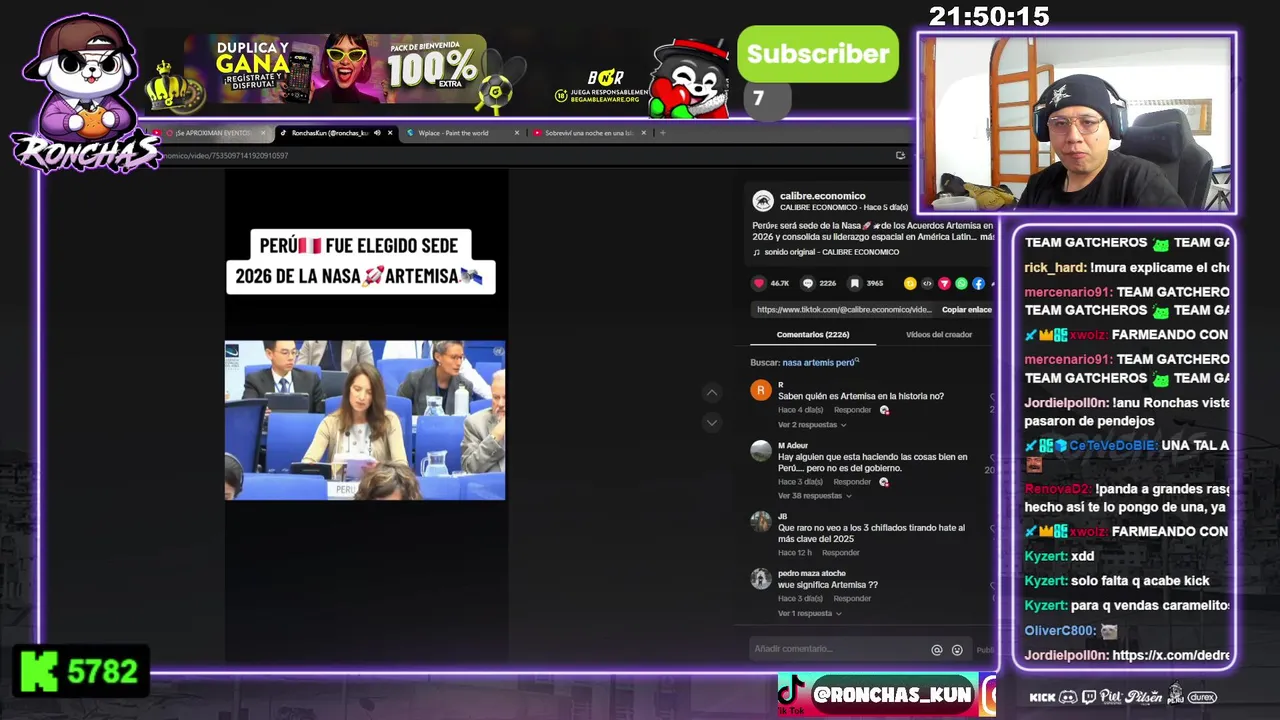The width and height of the screenshot is (1280, 720).
Task: Switch to Videos del creador tab
Action: coord(938,335)
